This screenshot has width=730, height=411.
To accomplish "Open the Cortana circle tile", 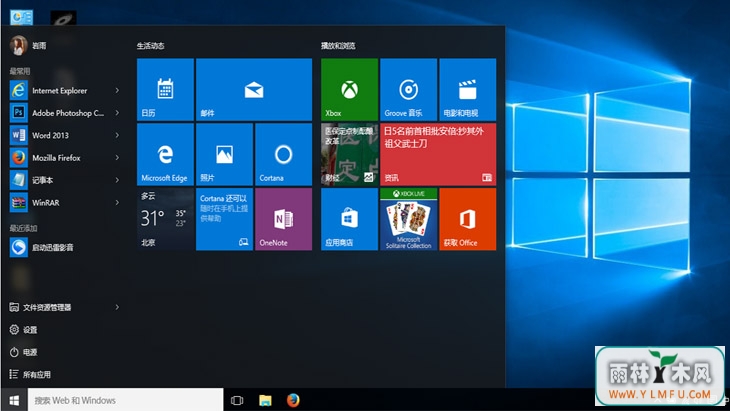I will tap(284, 154).
